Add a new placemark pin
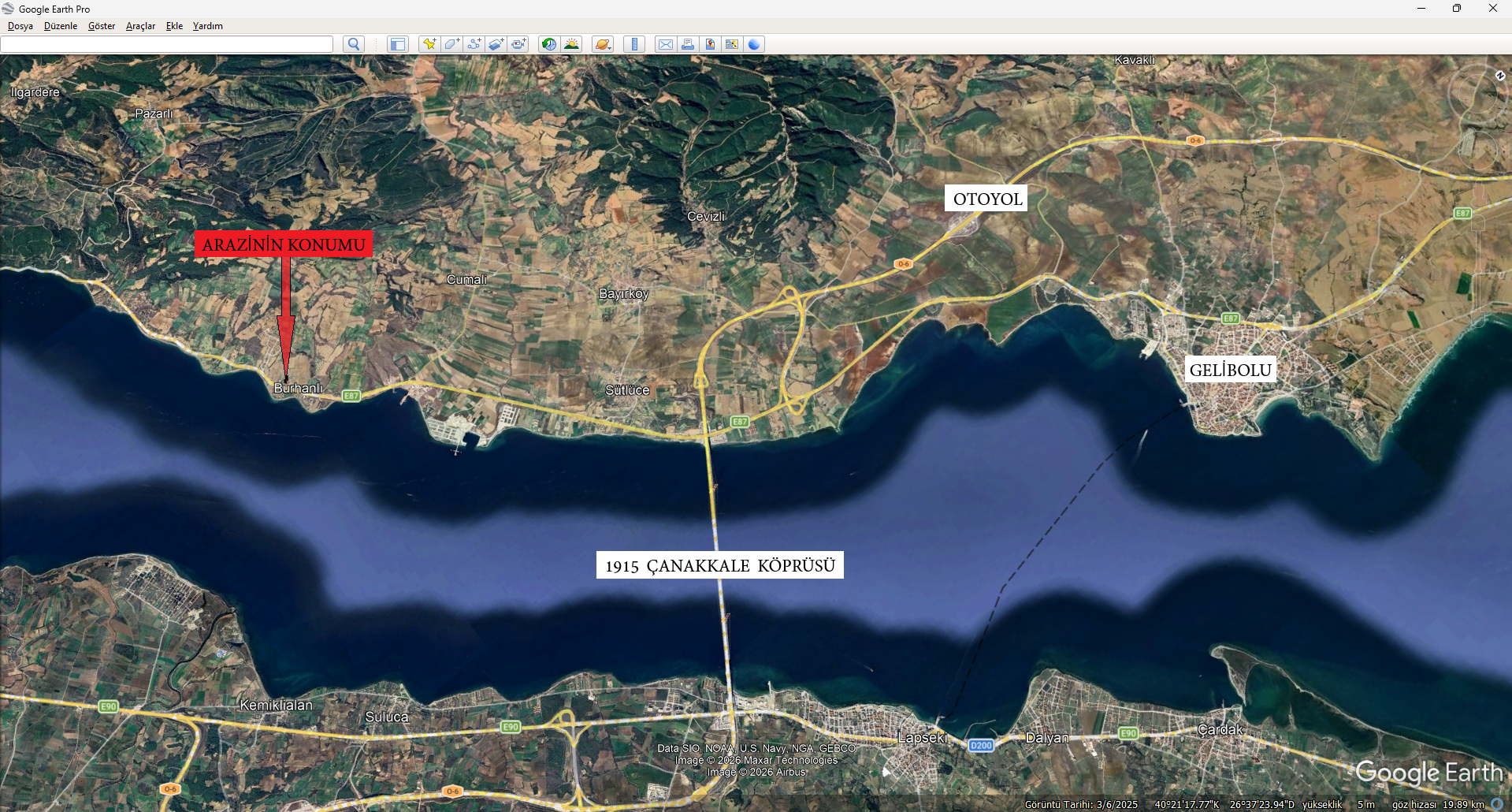Screen dimensions: 1512x812 coord(429,44)
